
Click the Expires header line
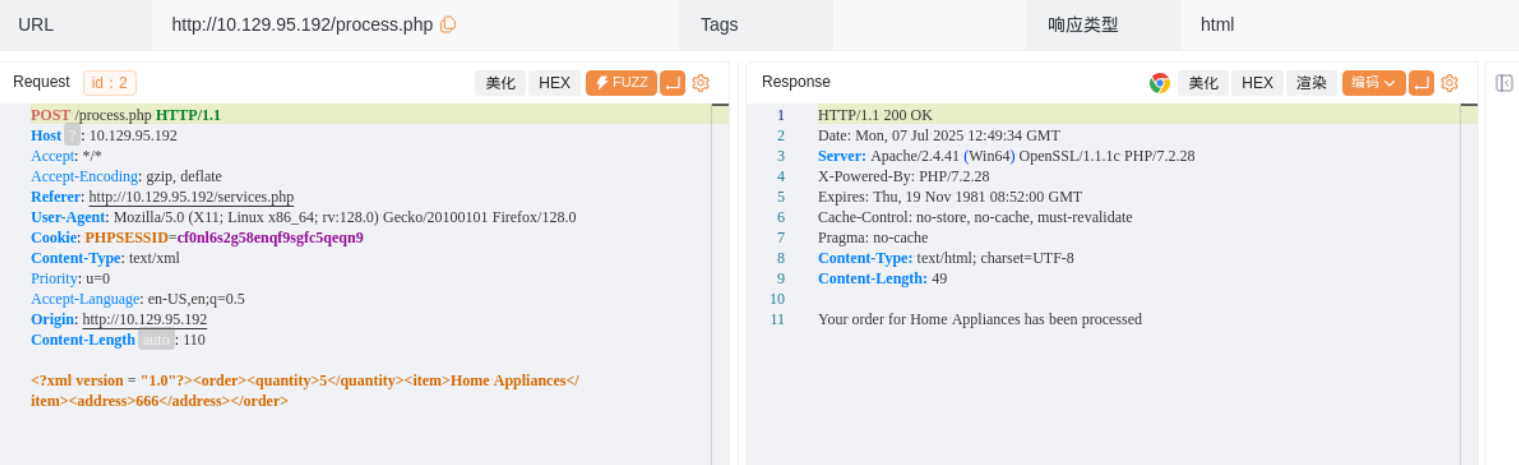click(950, 197)
